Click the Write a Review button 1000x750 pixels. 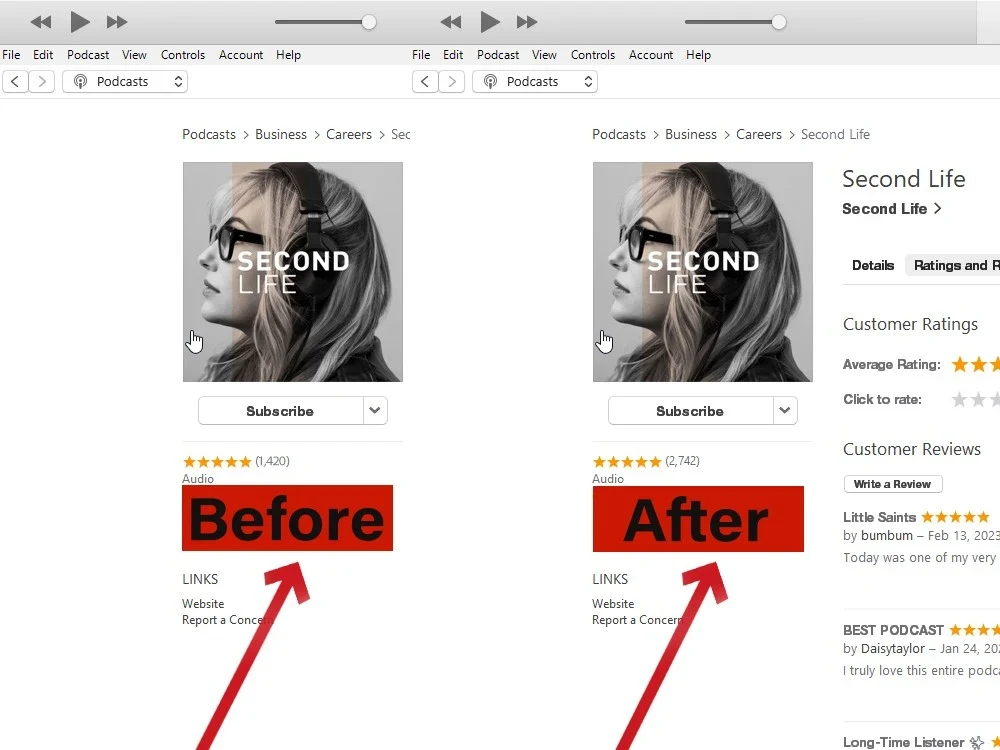coord(893,484)
